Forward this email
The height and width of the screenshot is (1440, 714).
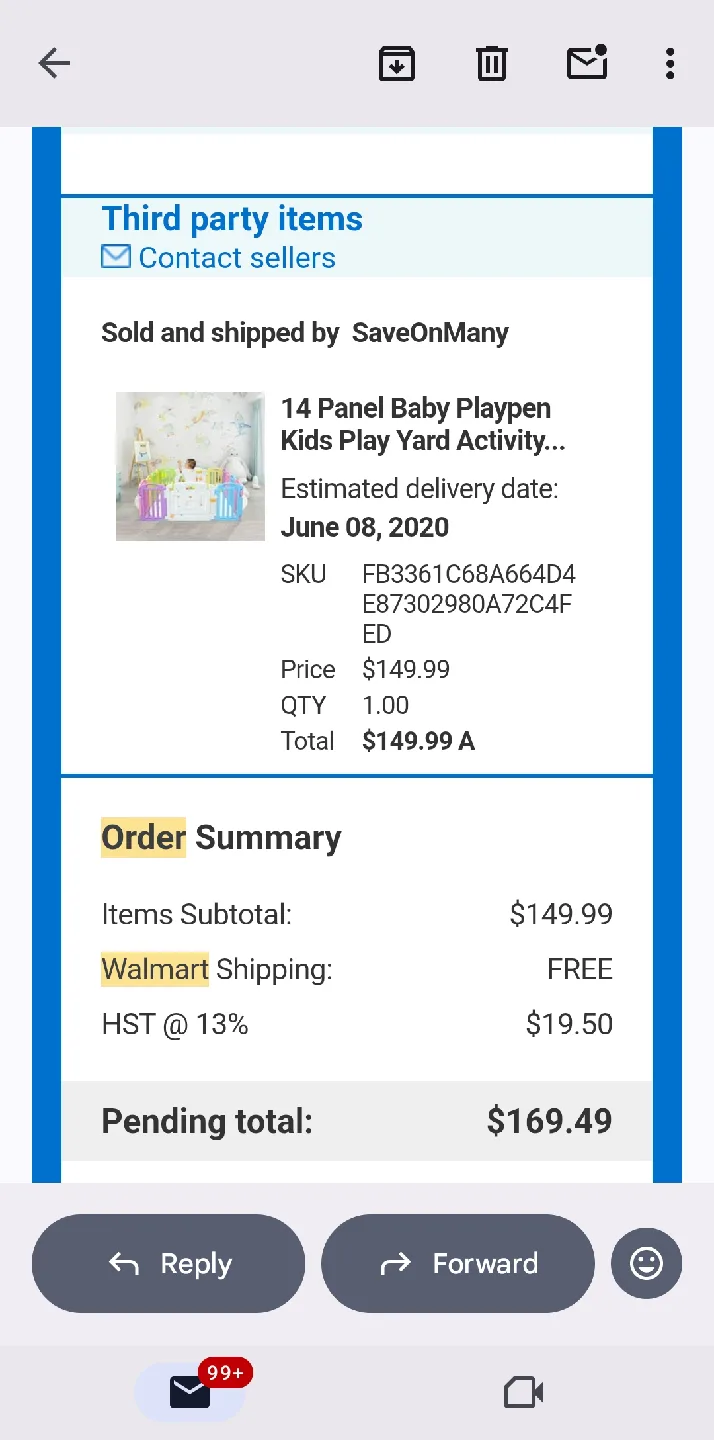pyautogui.click(x=457, y=1263)
